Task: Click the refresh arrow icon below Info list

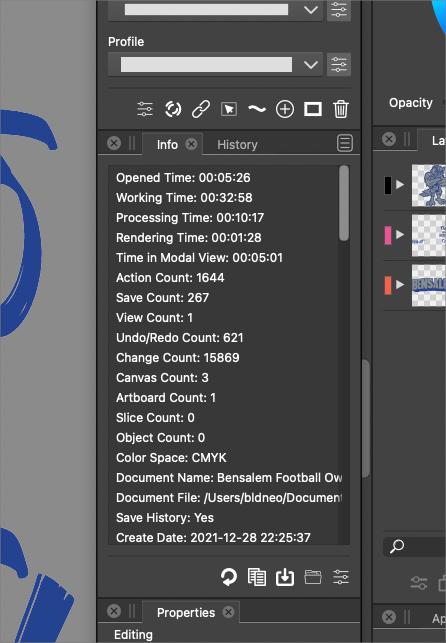Action: click(x=229, y=577)
